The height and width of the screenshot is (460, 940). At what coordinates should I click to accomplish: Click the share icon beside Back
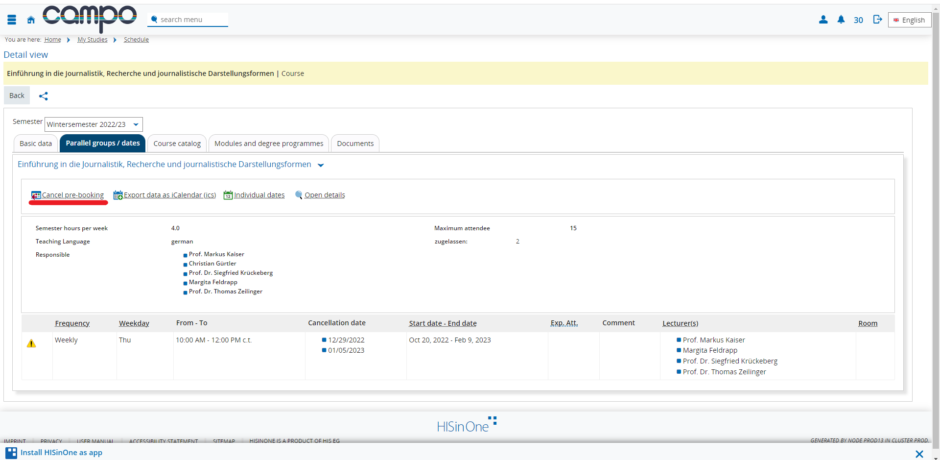pos(43,96)
